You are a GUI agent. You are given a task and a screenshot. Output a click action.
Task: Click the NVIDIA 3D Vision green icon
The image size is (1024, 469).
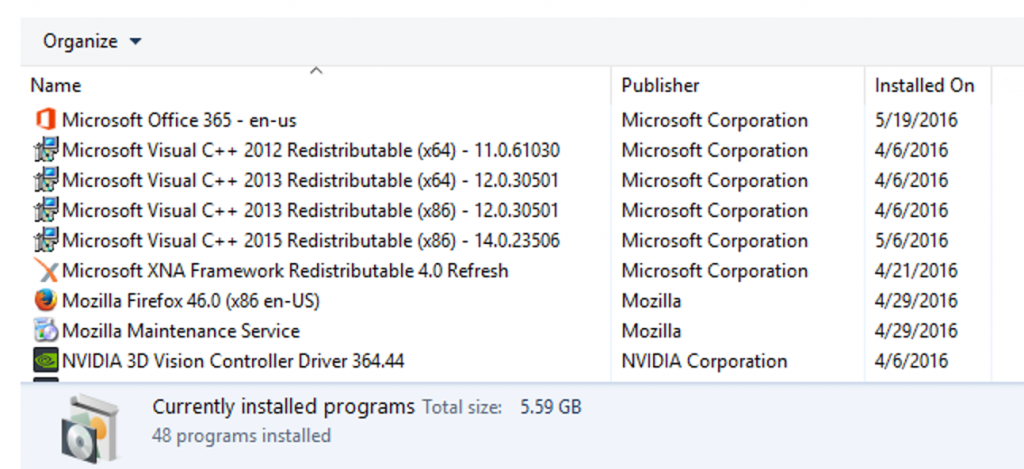[x=45, y=361]
